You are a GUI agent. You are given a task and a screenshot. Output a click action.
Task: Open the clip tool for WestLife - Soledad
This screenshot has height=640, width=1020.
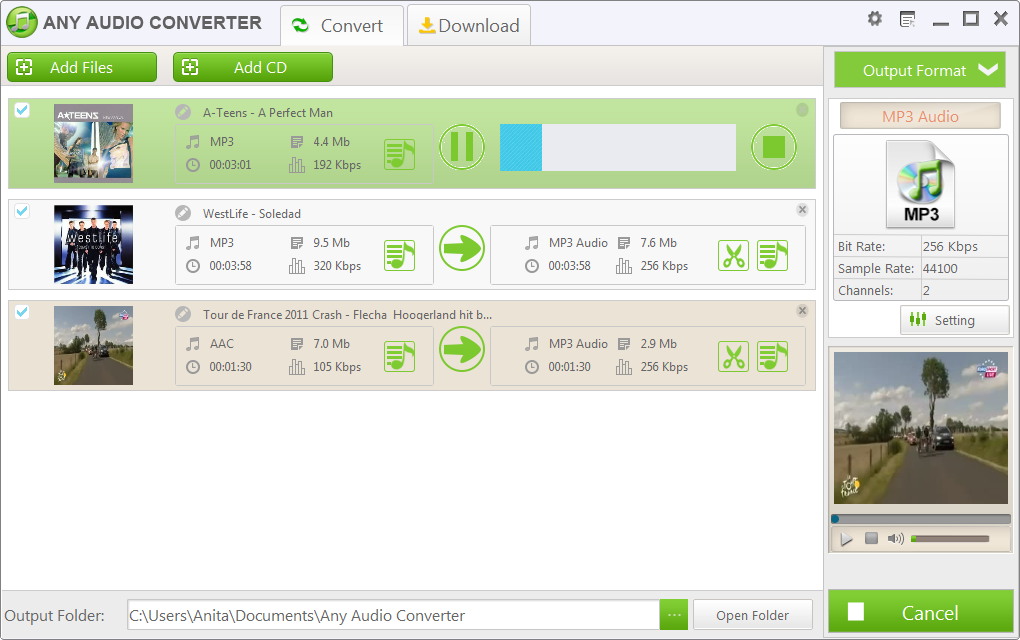coord(733,255)
